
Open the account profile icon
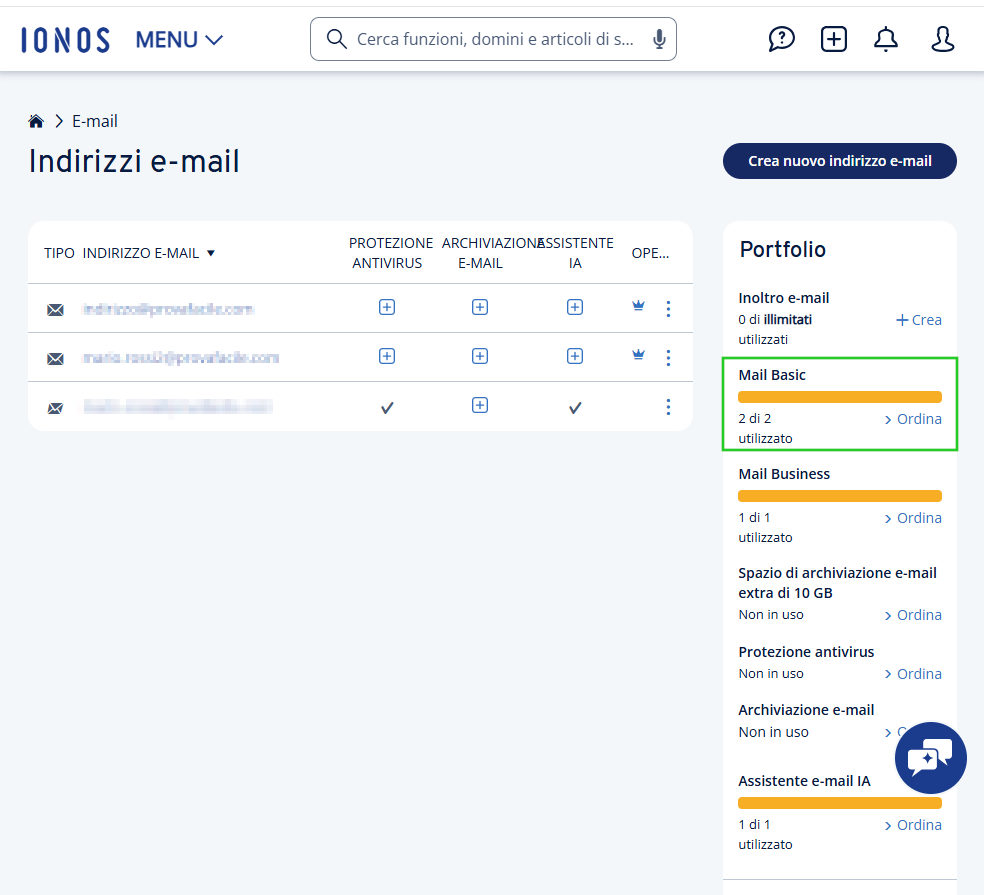tap(941, 39)
